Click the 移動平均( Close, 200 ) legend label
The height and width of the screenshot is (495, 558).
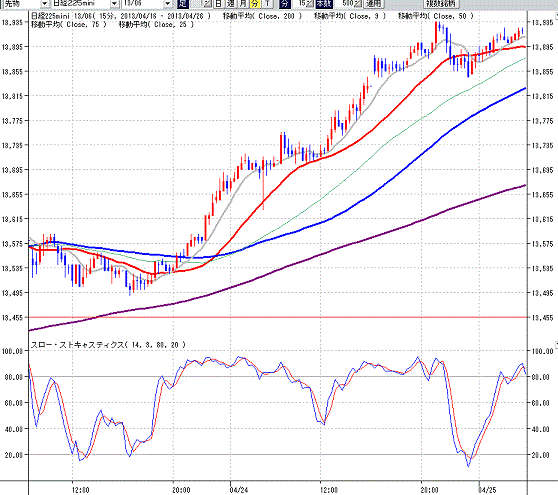click(x=262, y=16)
